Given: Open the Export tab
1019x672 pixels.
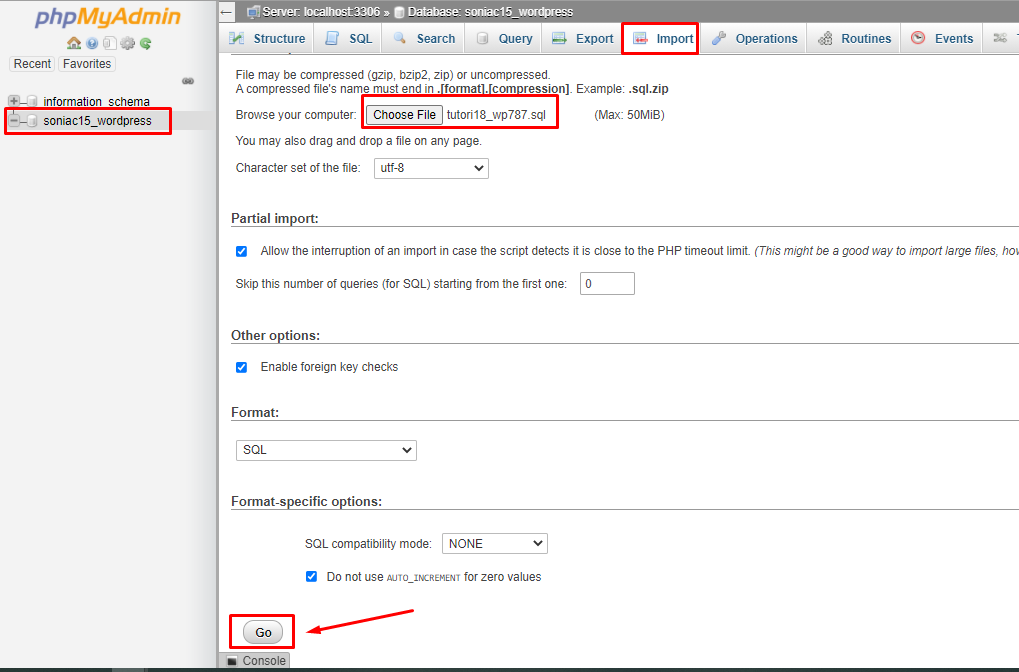Looking at the screenshot, I should tap(582, 38).
